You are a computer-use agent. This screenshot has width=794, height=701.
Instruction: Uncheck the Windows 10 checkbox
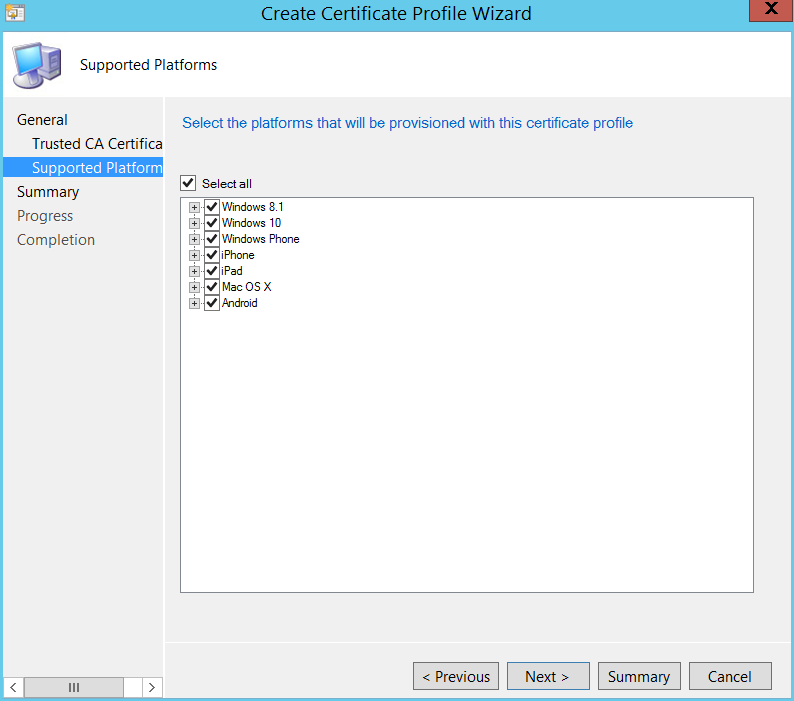coord(212,223)
